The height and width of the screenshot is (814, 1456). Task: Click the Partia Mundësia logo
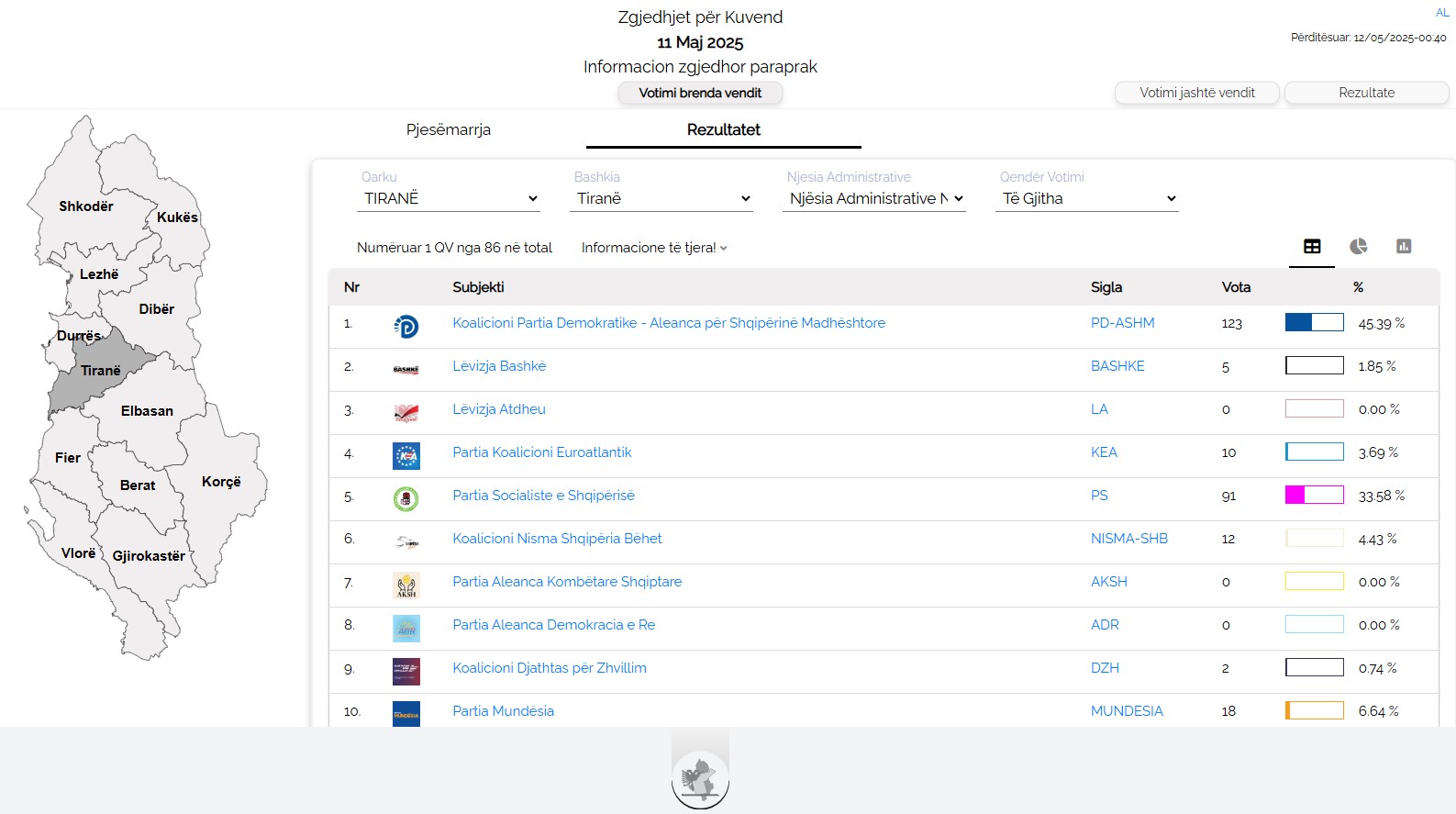pyautogui.click(x=406, y=713)
